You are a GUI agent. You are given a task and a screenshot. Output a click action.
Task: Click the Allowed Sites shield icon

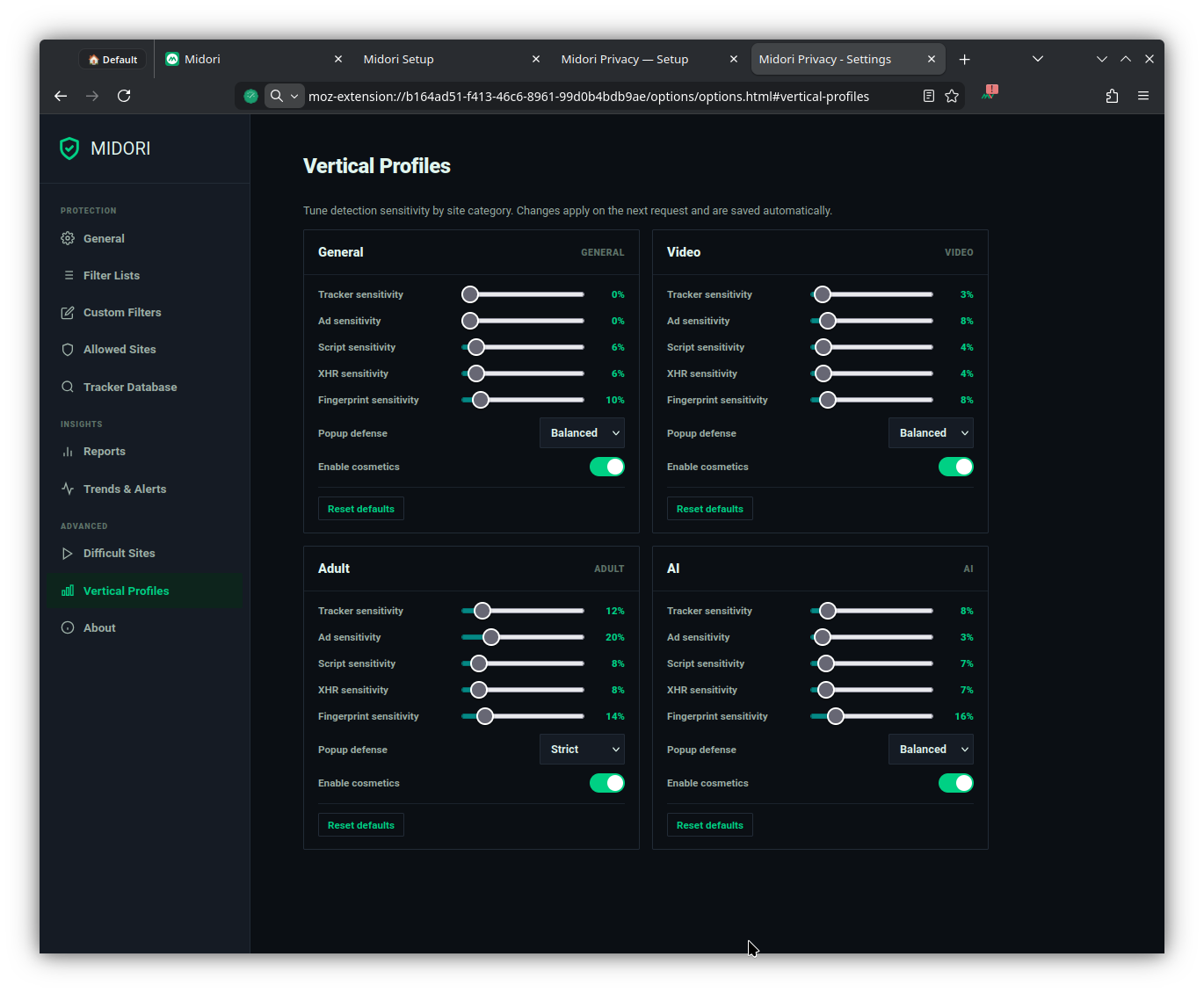pyautogui.click(x=68, y=349)
